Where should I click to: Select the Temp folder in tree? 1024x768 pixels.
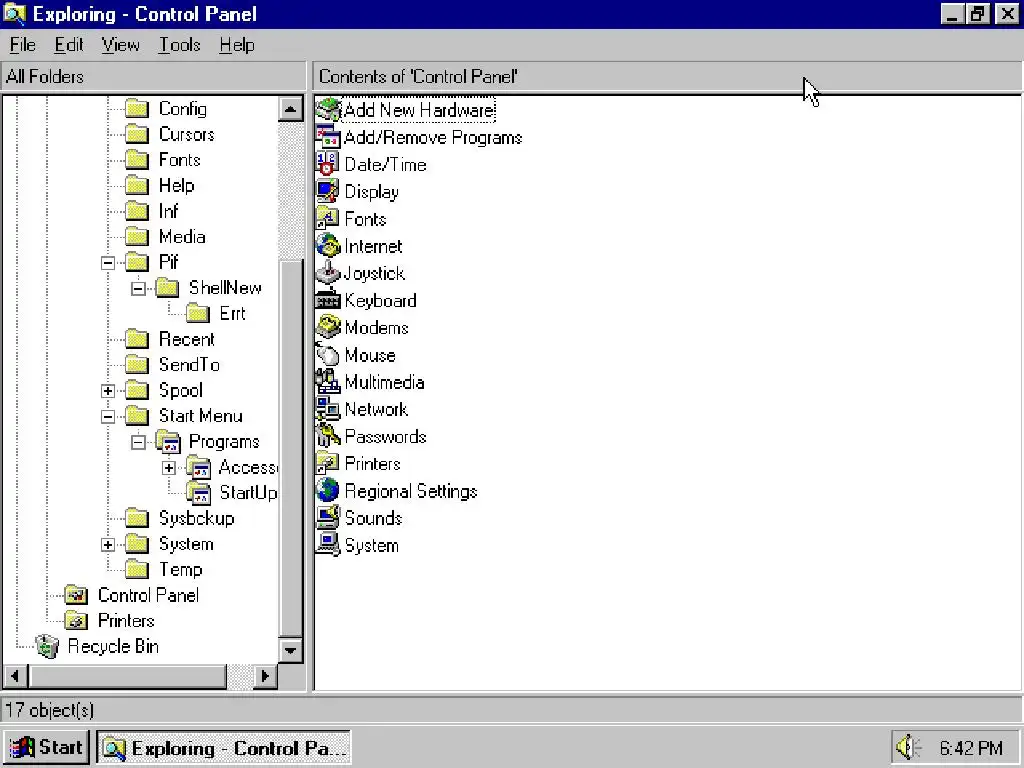point(181,570)
